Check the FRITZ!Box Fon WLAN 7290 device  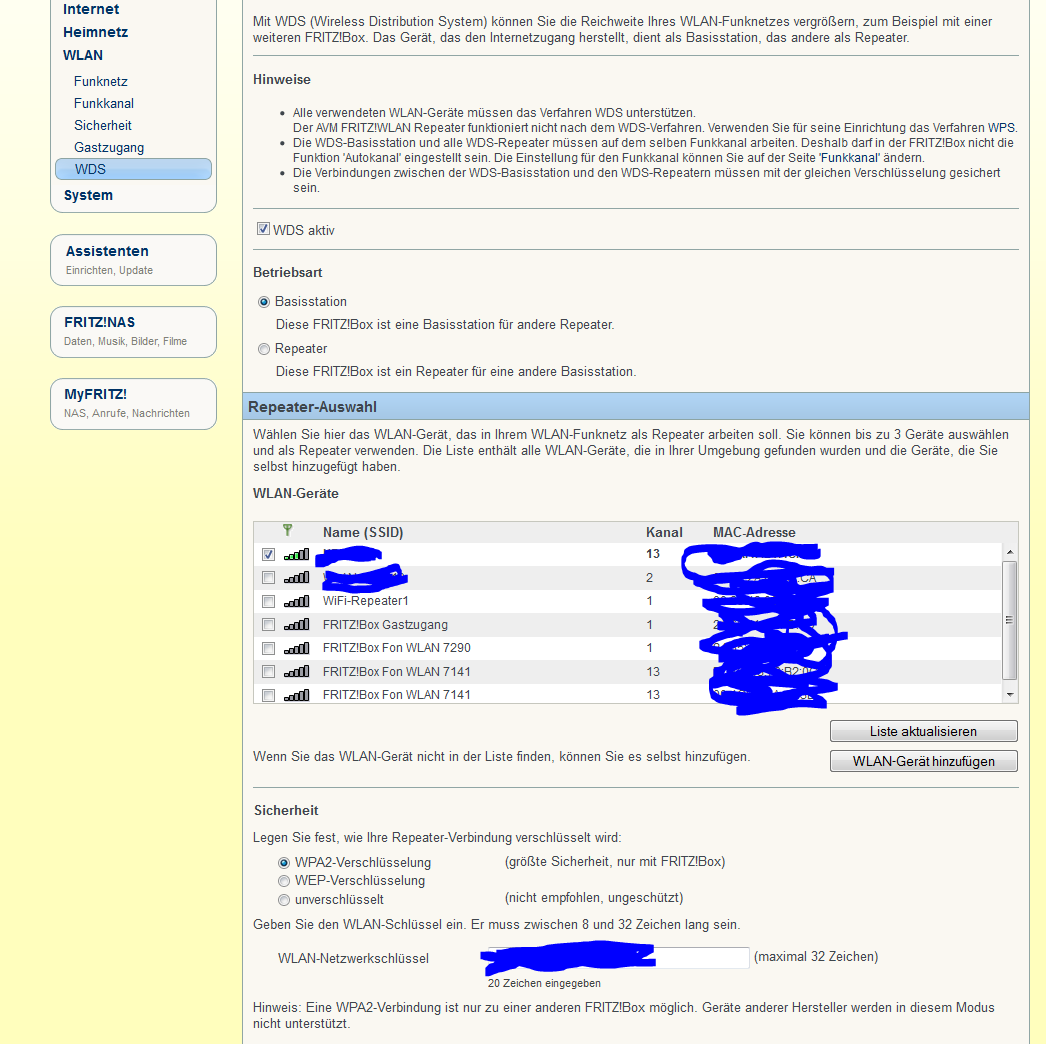click(x=268, y=648)
